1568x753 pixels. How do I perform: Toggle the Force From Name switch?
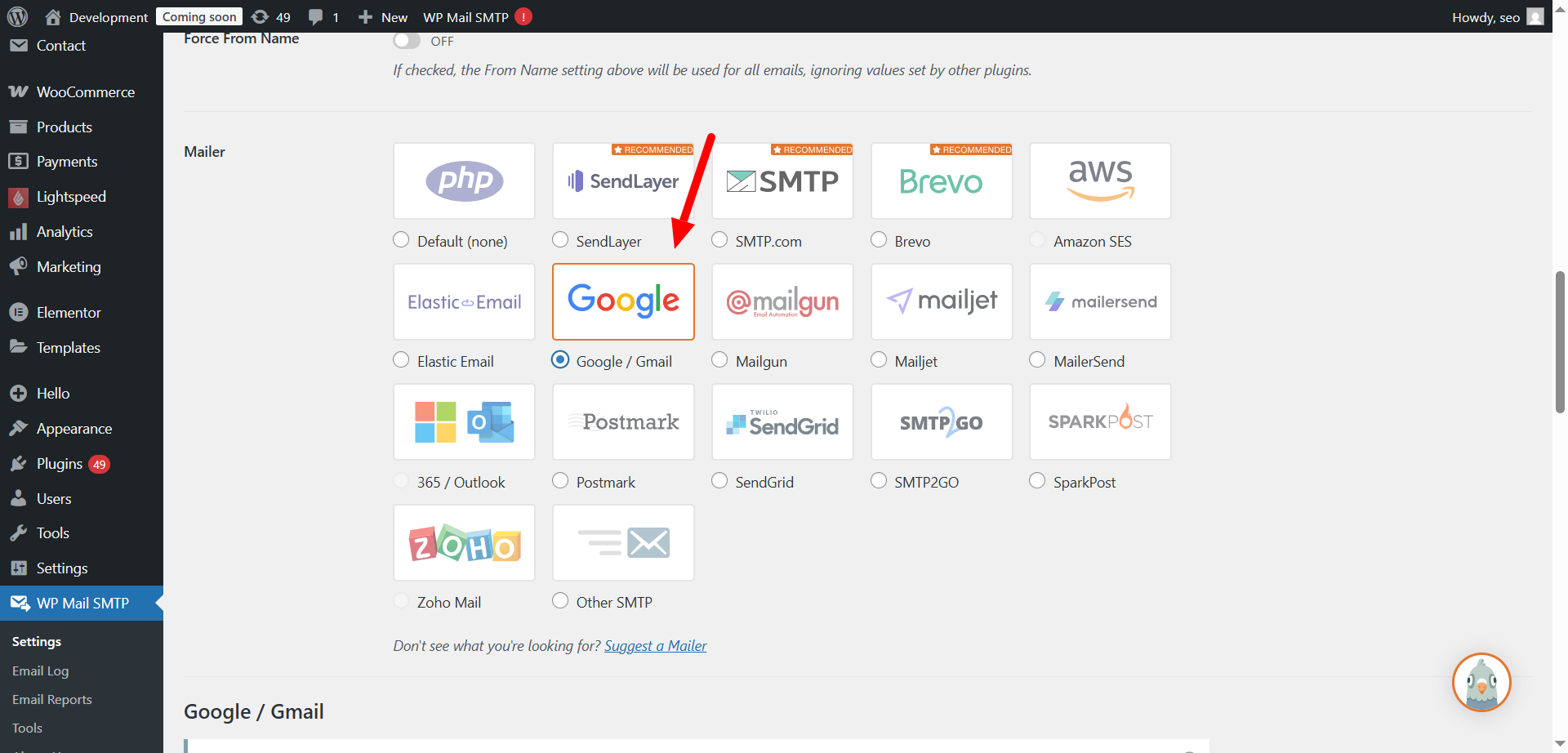coord(407,40)
